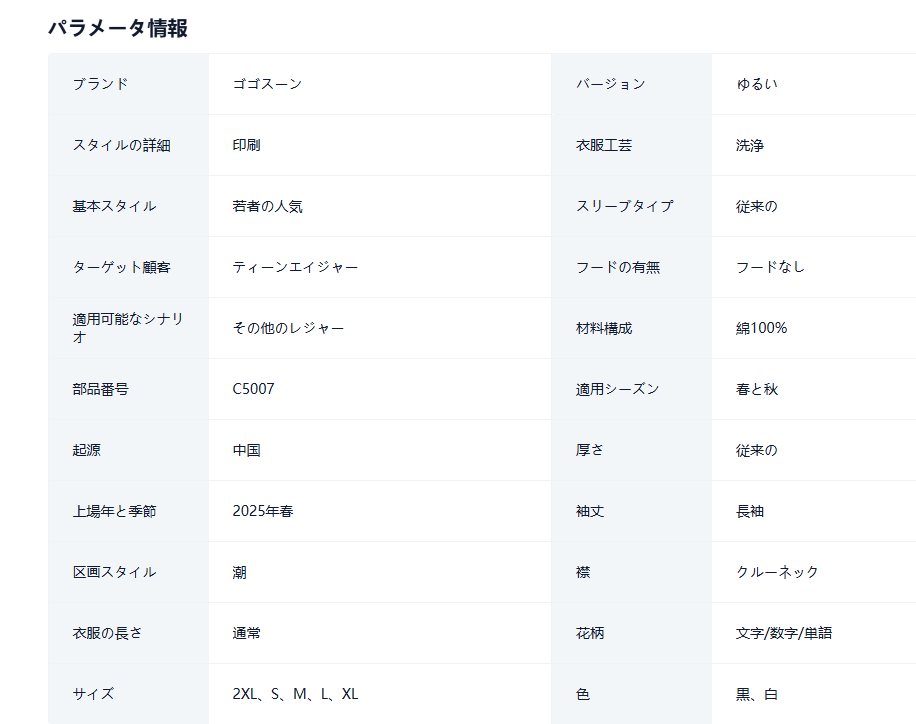Click the 春と秋 season value
This screenshot has width=916, height=724.
[757, 389]
